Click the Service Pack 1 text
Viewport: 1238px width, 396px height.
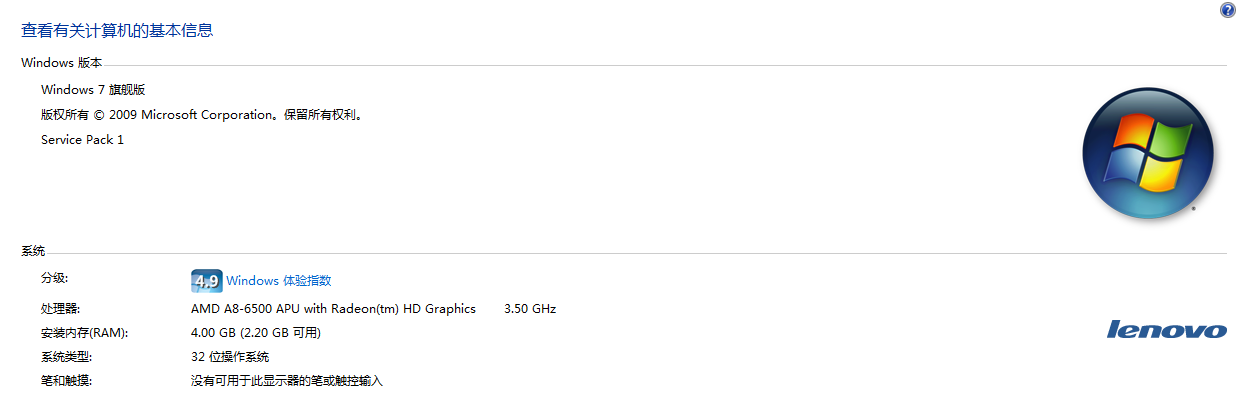[x=82, y=140]
